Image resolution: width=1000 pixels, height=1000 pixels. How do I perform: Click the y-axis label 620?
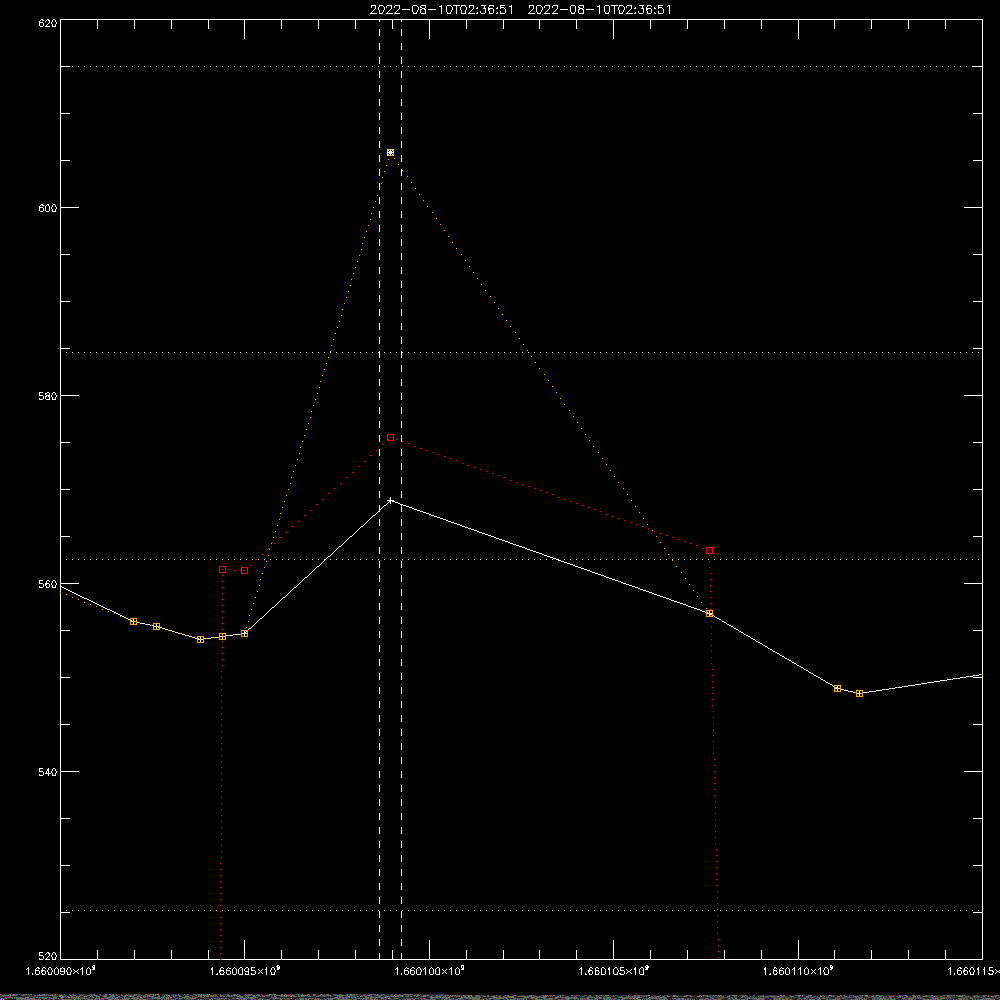48,24
